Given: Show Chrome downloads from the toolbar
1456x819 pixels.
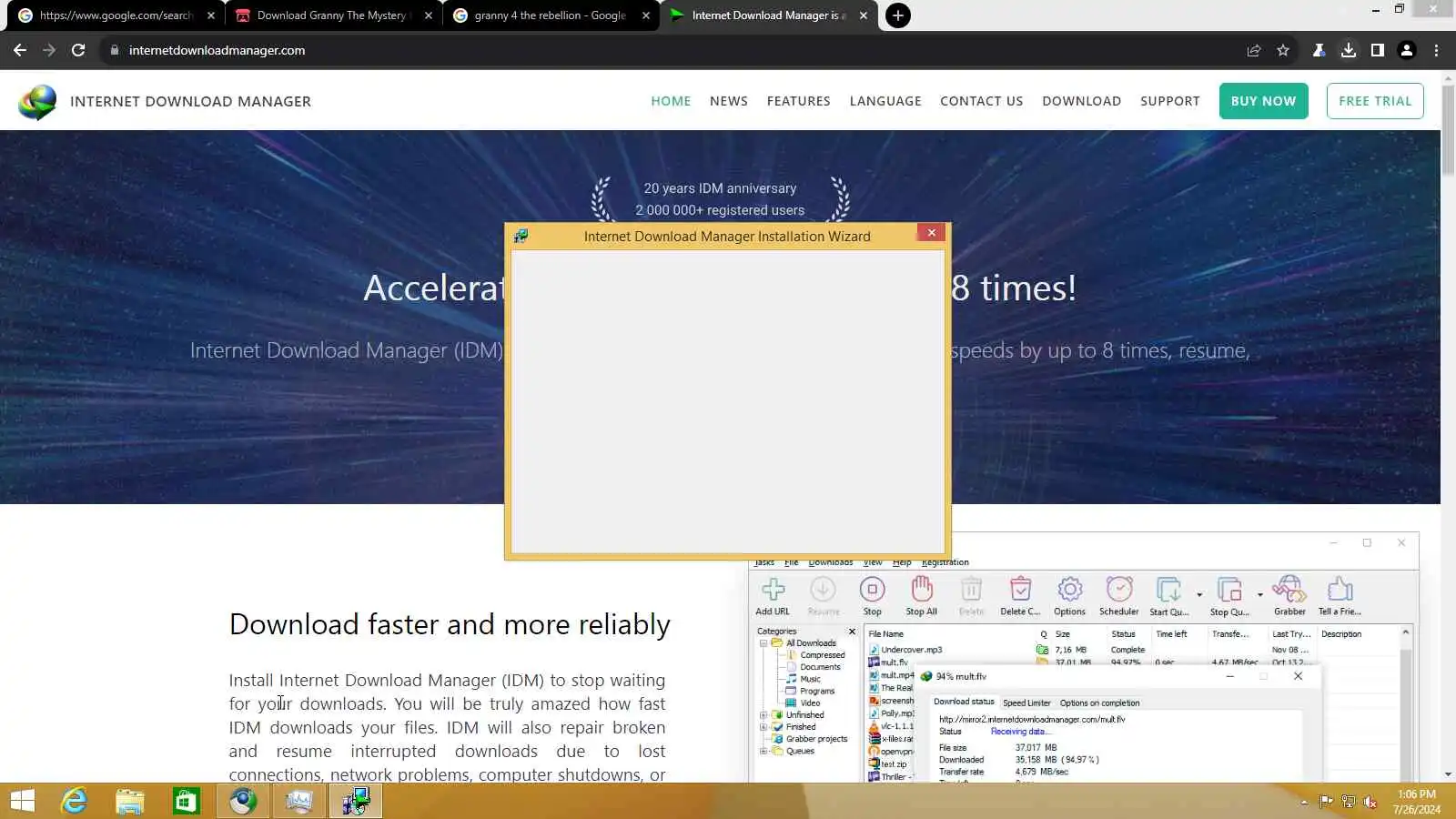Looking at the screenshot, I should point(1349,50).
